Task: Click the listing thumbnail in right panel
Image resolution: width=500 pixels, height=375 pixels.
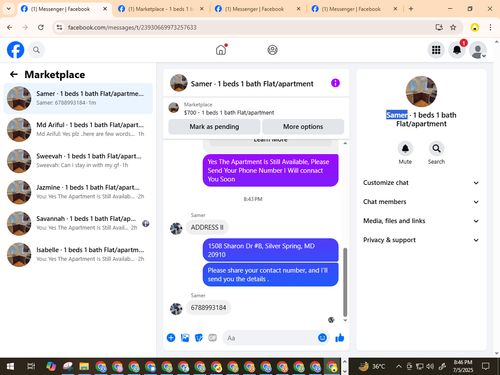Action: (x=421, y=91)
